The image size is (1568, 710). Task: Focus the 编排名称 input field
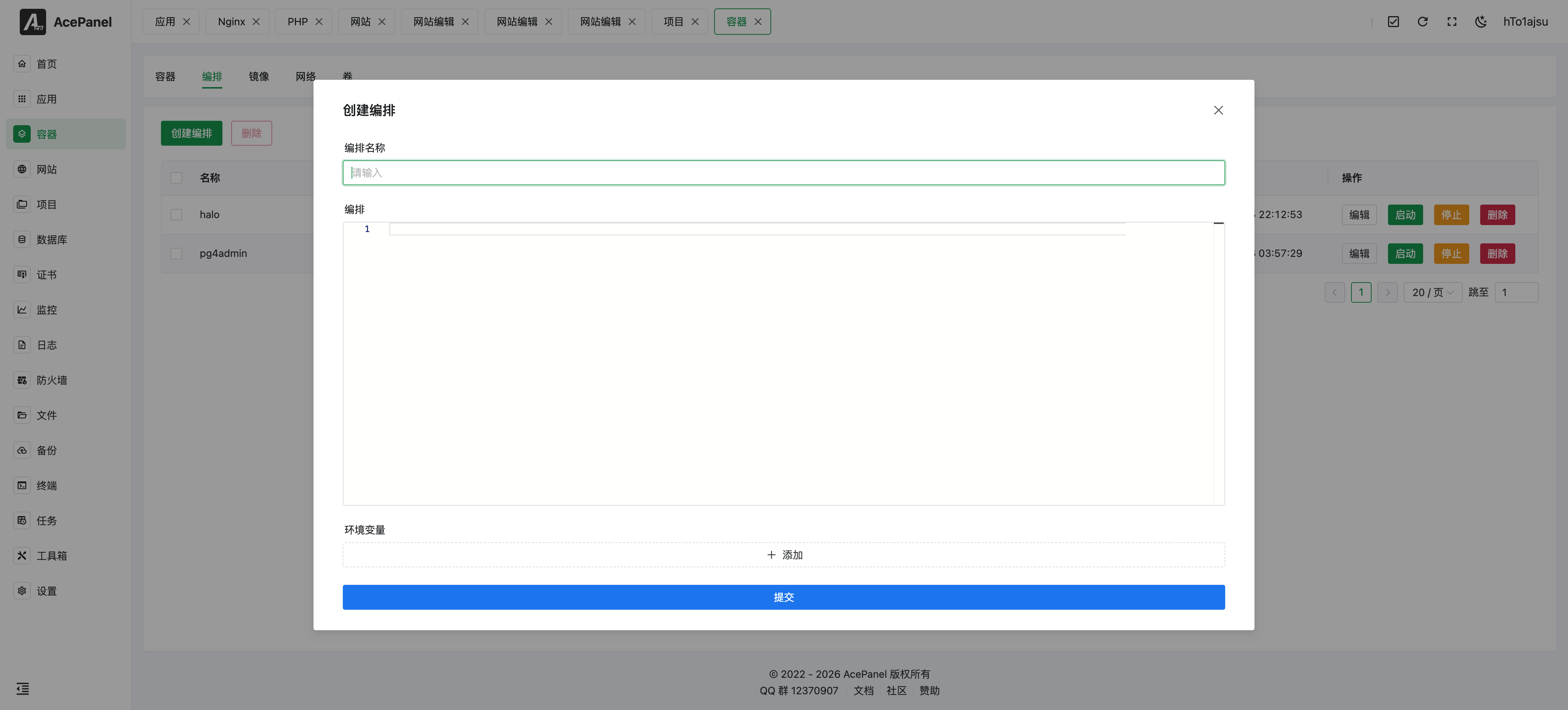coord(783,173)
